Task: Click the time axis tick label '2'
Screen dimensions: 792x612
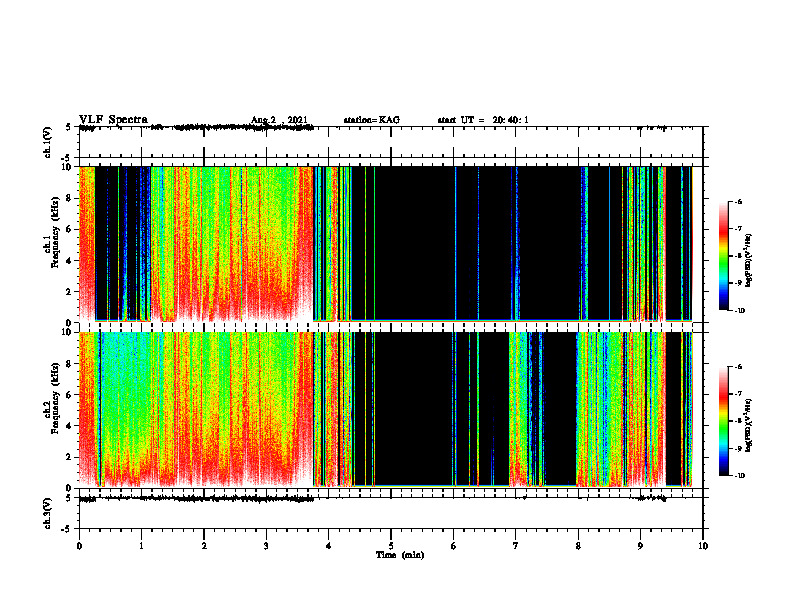Action: click(x=204, y=546)
